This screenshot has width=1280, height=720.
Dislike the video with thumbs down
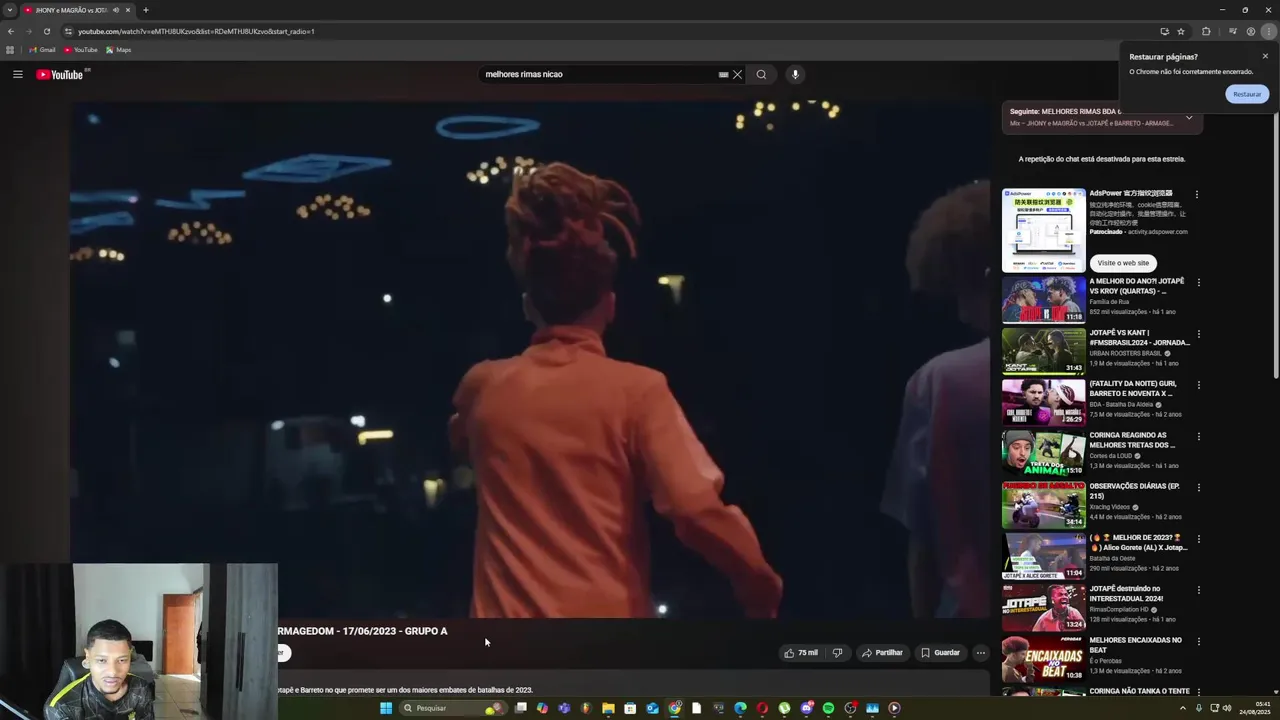tap(837, 653)
